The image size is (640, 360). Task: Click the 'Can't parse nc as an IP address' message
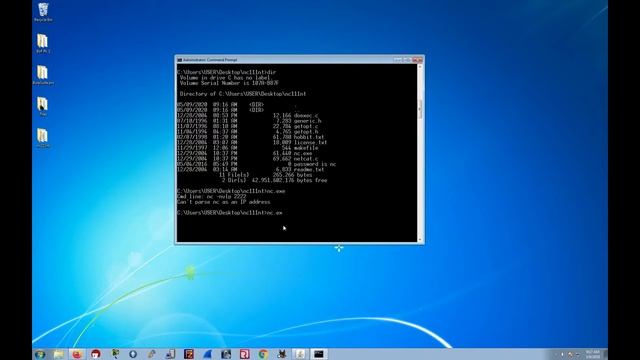pyautogui.click(x=223, y=202)
